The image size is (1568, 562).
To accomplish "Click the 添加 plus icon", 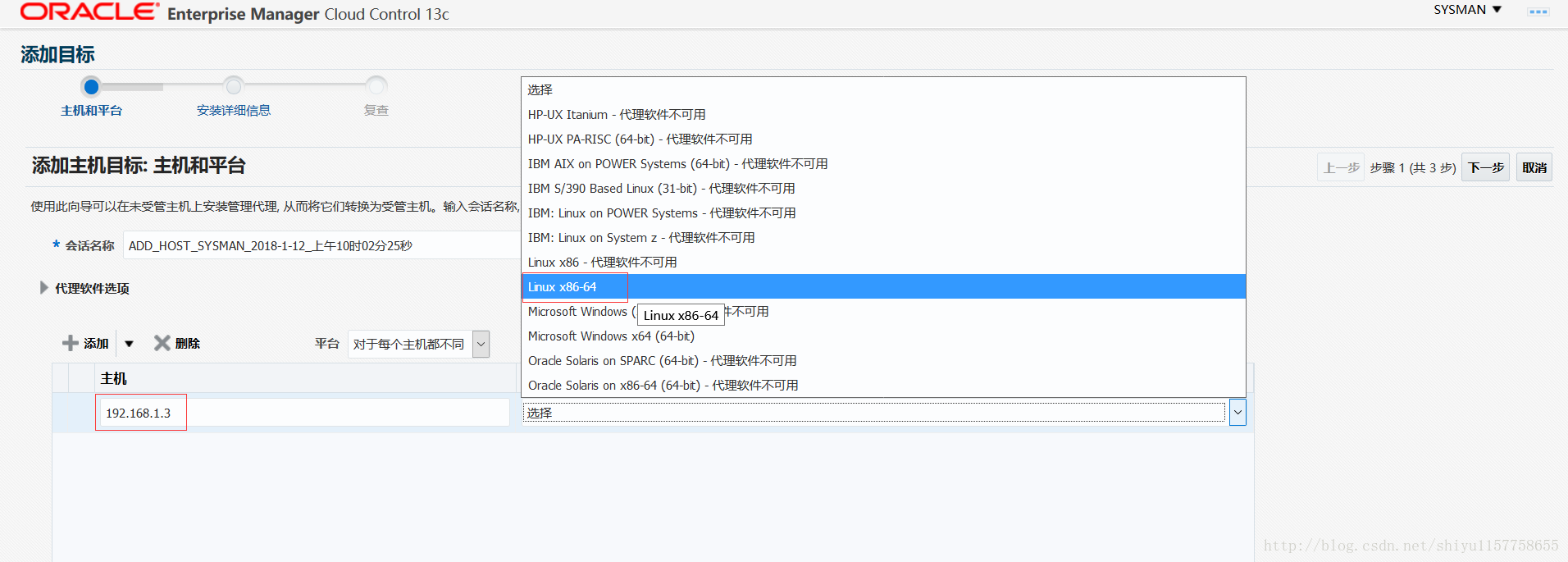I will coord(71,343).
